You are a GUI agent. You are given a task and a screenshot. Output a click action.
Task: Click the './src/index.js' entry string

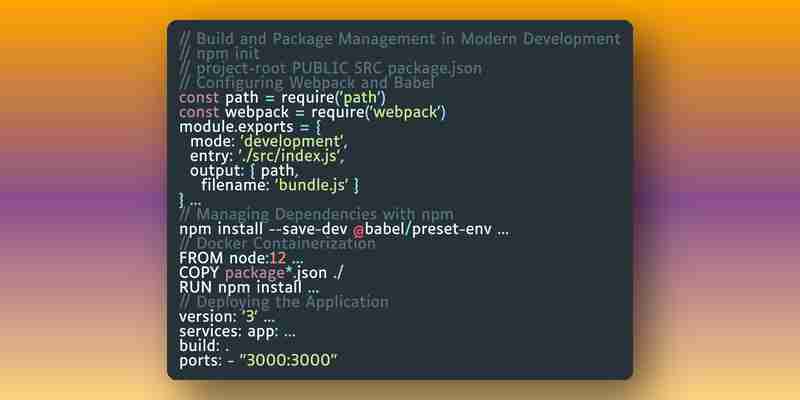(x=290, y=156)
